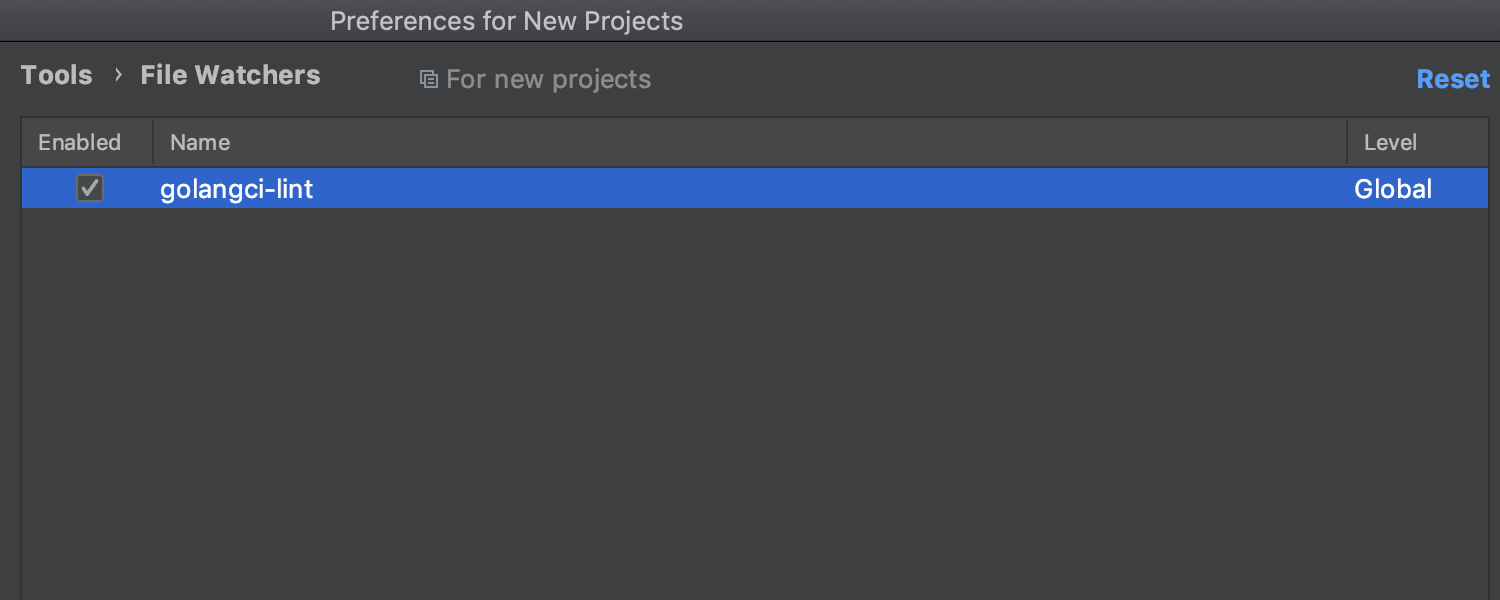This screenshot has height=600, width=1500.
Task: Go to the Tools breadcrumb
Action: point(57,75)
